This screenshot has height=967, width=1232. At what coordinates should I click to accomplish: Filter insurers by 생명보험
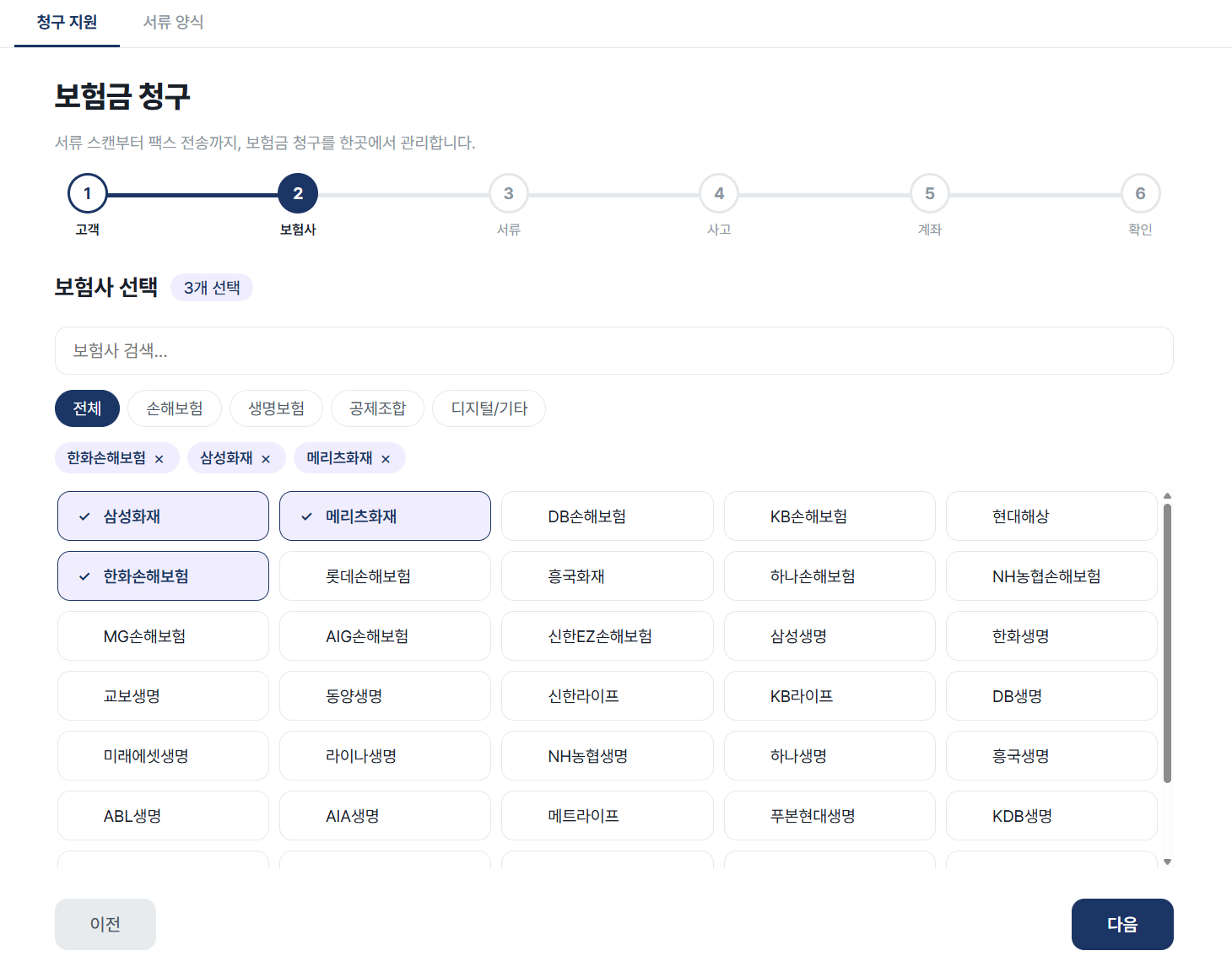click(276, 408)
